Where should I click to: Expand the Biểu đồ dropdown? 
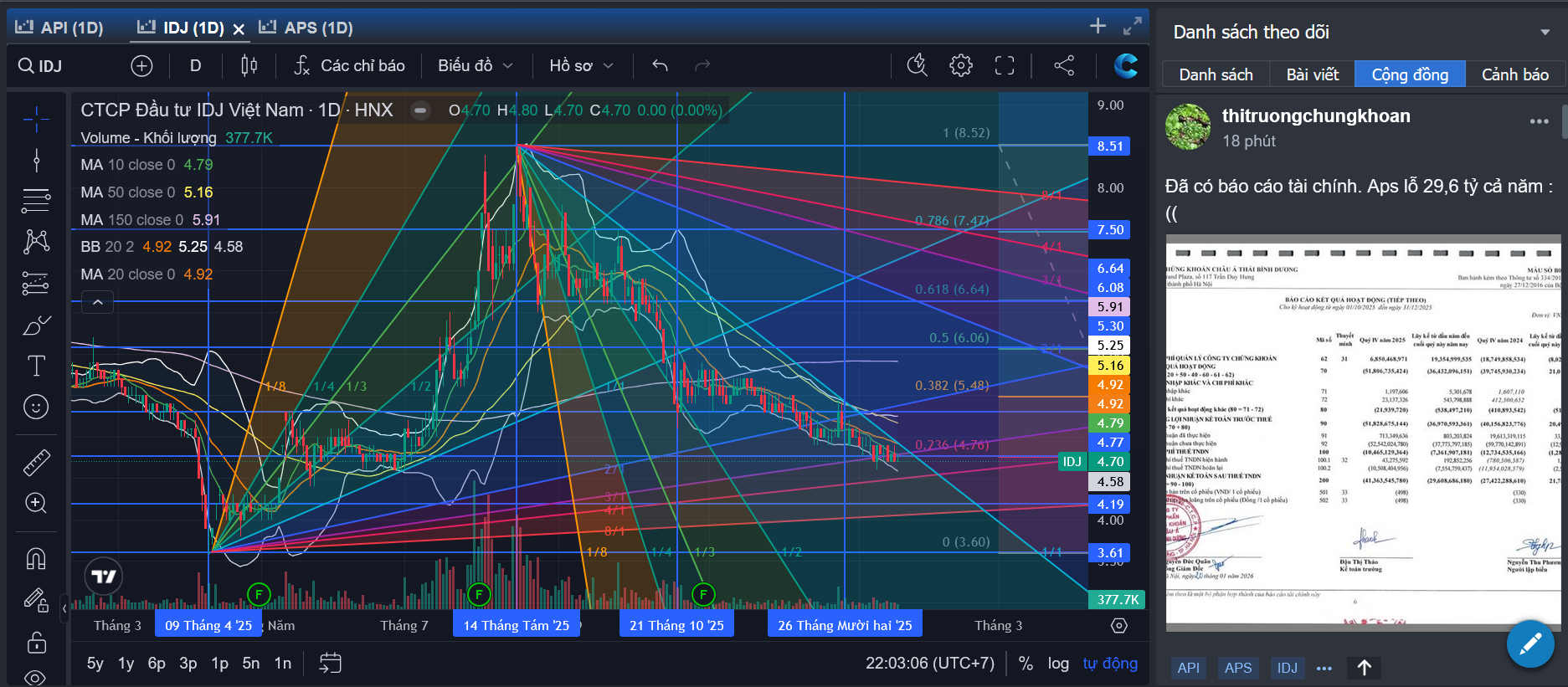(475, 66)
